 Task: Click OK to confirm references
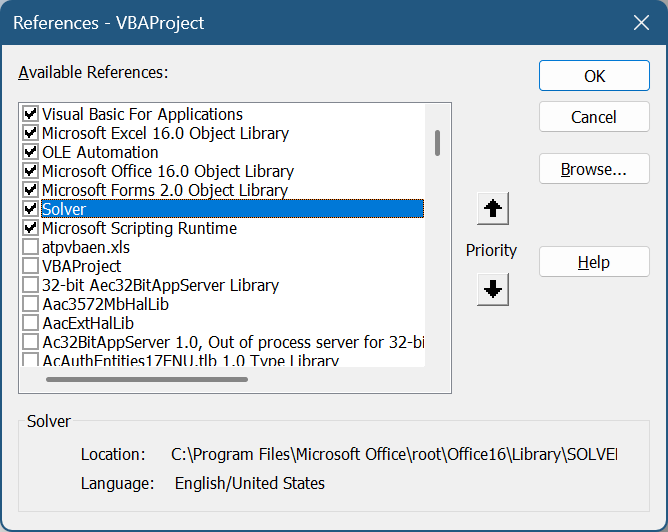(593, 76)
